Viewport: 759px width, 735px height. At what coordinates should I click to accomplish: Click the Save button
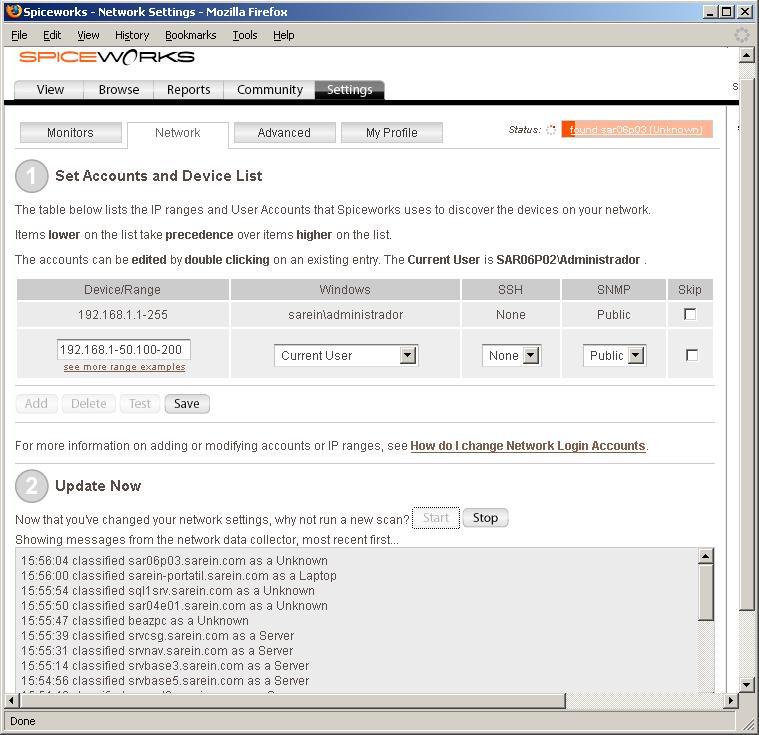(187, 404)
